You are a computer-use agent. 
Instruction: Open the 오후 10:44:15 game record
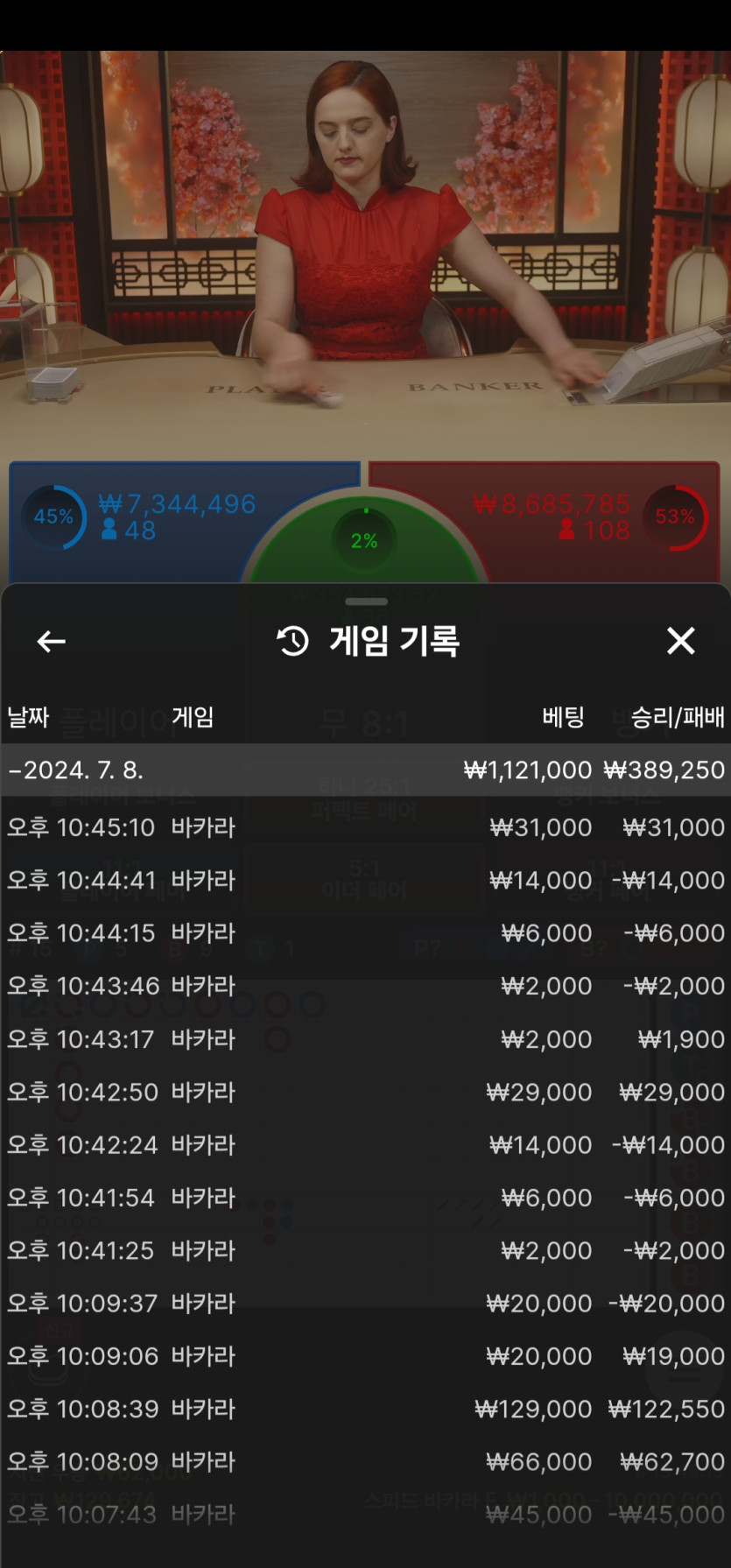coord(366,933)
